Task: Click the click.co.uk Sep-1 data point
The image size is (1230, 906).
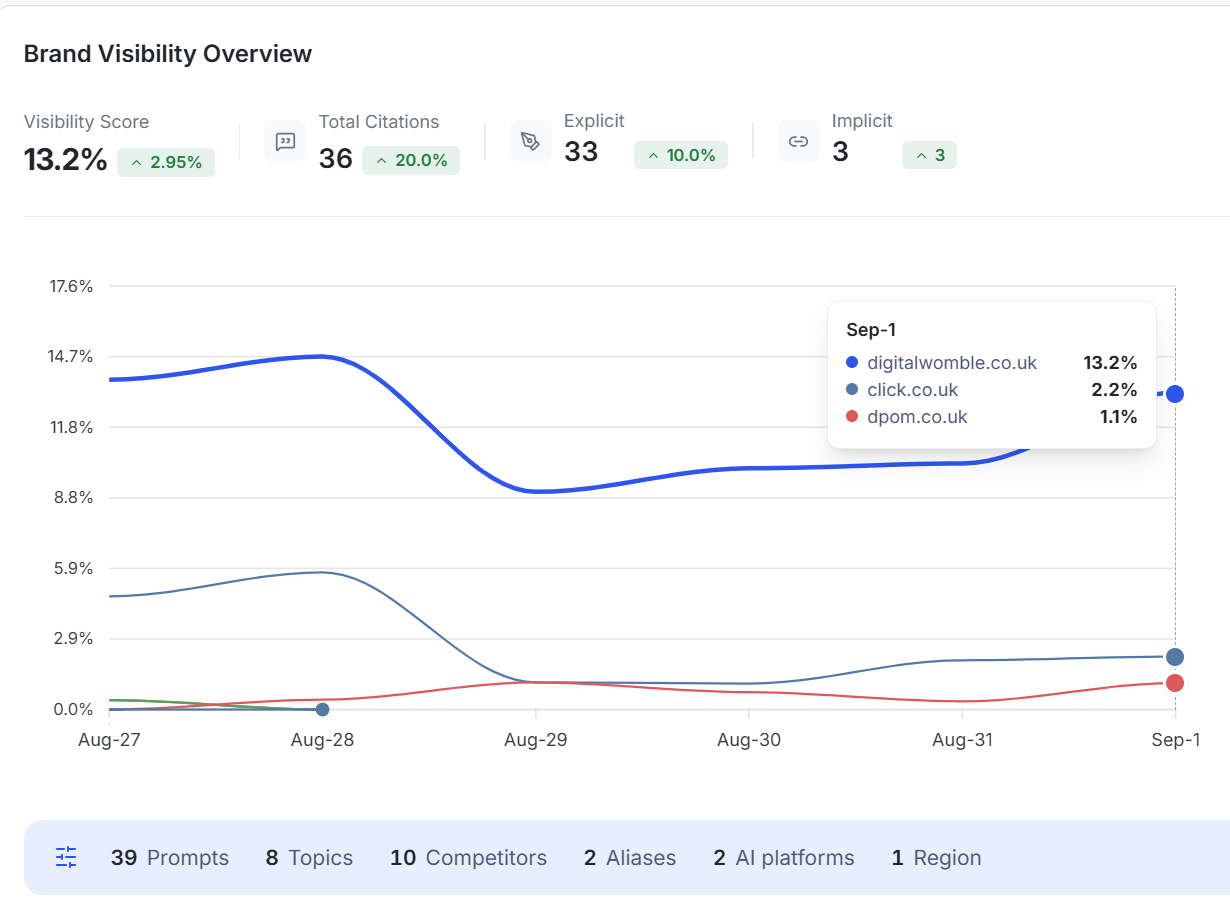Action: coord(1175,657)
